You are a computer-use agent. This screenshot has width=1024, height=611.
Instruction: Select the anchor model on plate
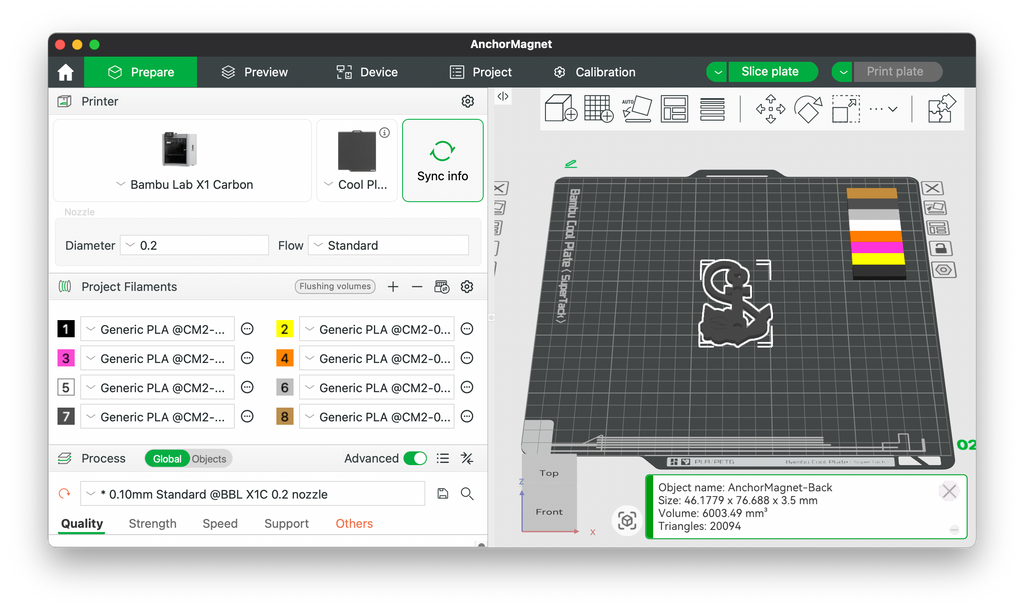pos(735,304)
